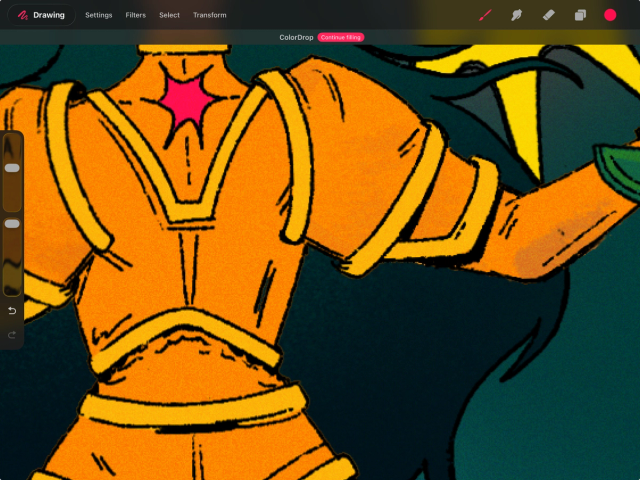This screenshot has width=640, height=480.
Task: Click the ColorDrop label
Action: click(x=296, y=37)
